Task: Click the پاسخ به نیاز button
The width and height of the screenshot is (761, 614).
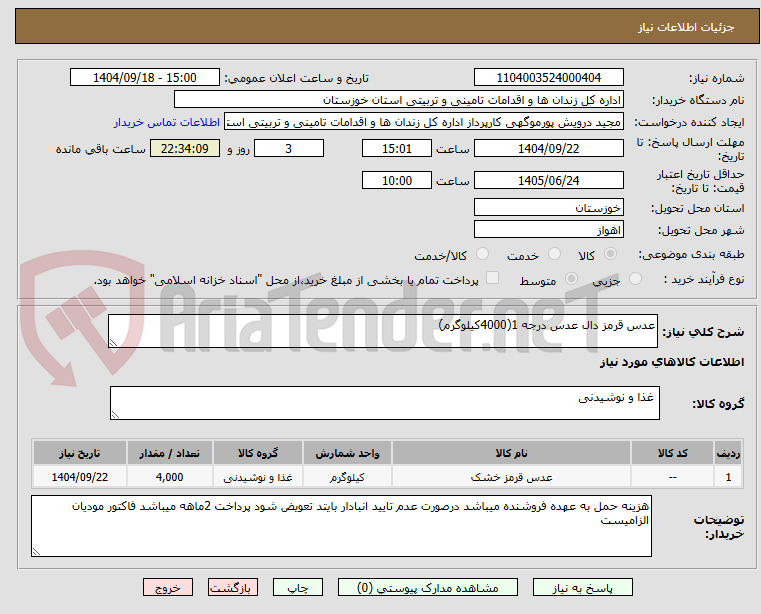Action: [x=582, y=587]
